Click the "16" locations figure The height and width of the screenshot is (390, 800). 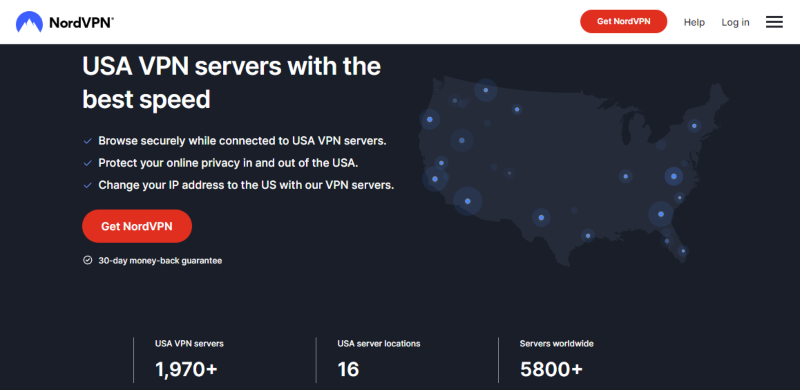[348, 369]
